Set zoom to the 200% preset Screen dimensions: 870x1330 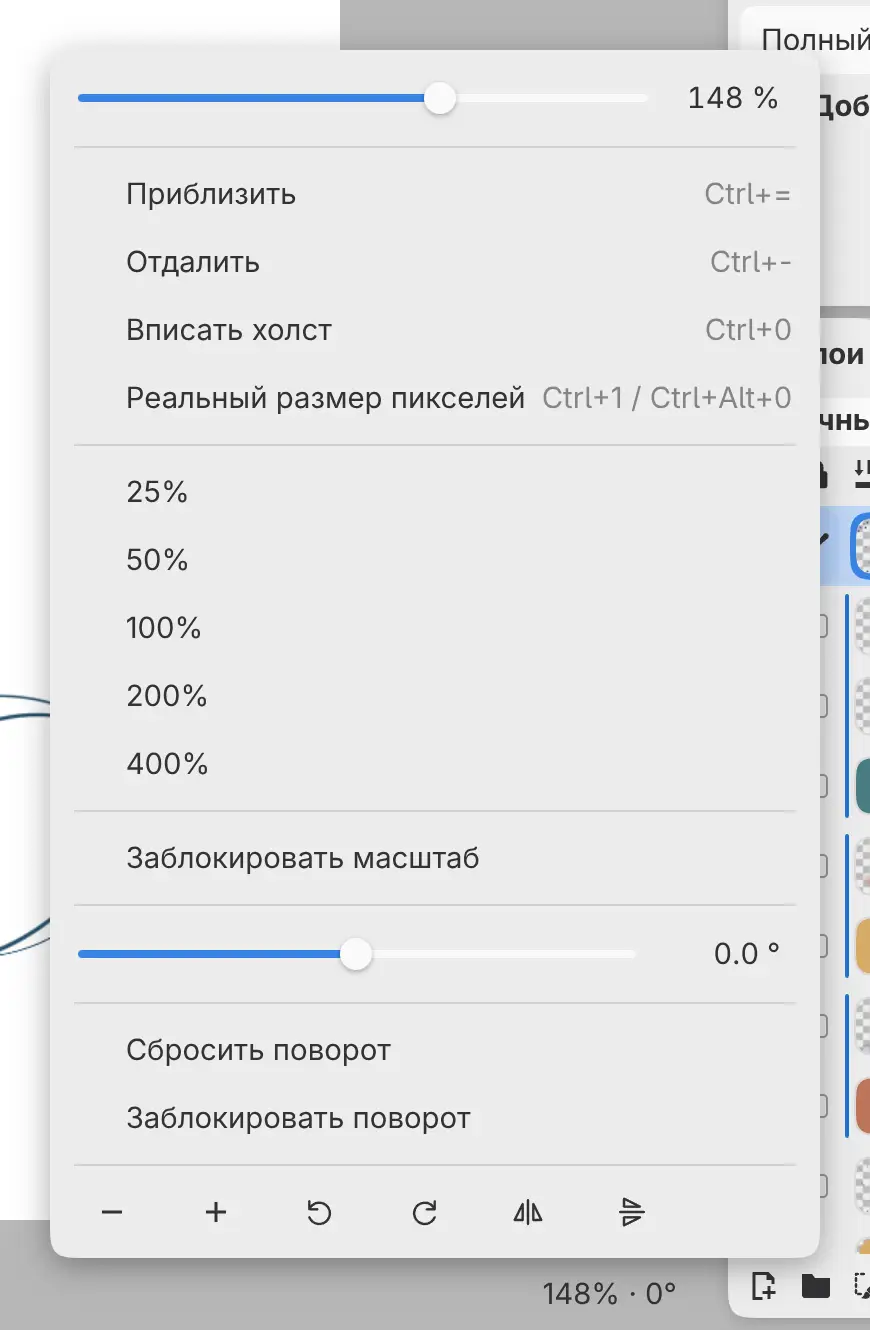434,696
